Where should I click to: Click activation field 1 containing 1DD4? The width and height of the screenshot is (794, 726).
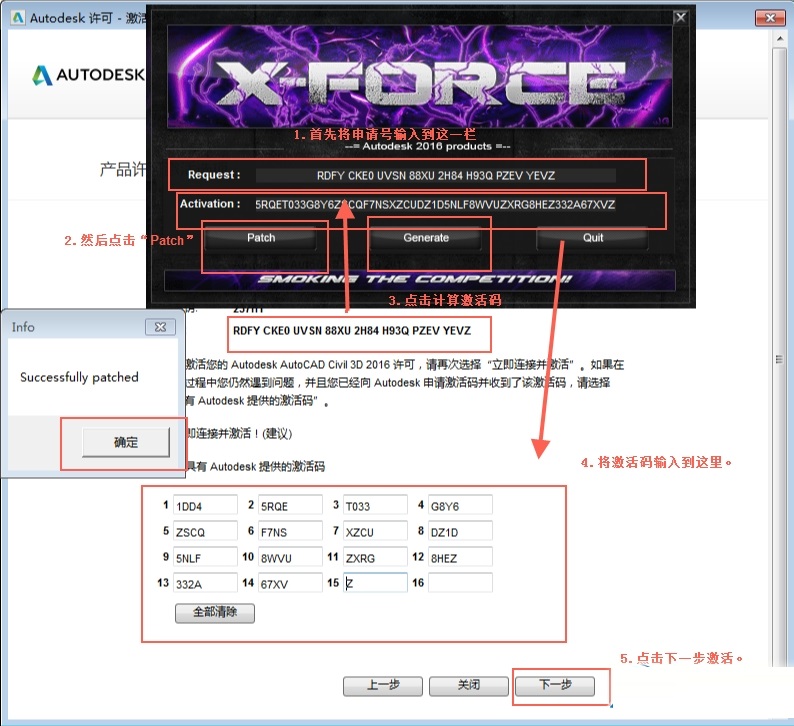[x=205, y=506]
